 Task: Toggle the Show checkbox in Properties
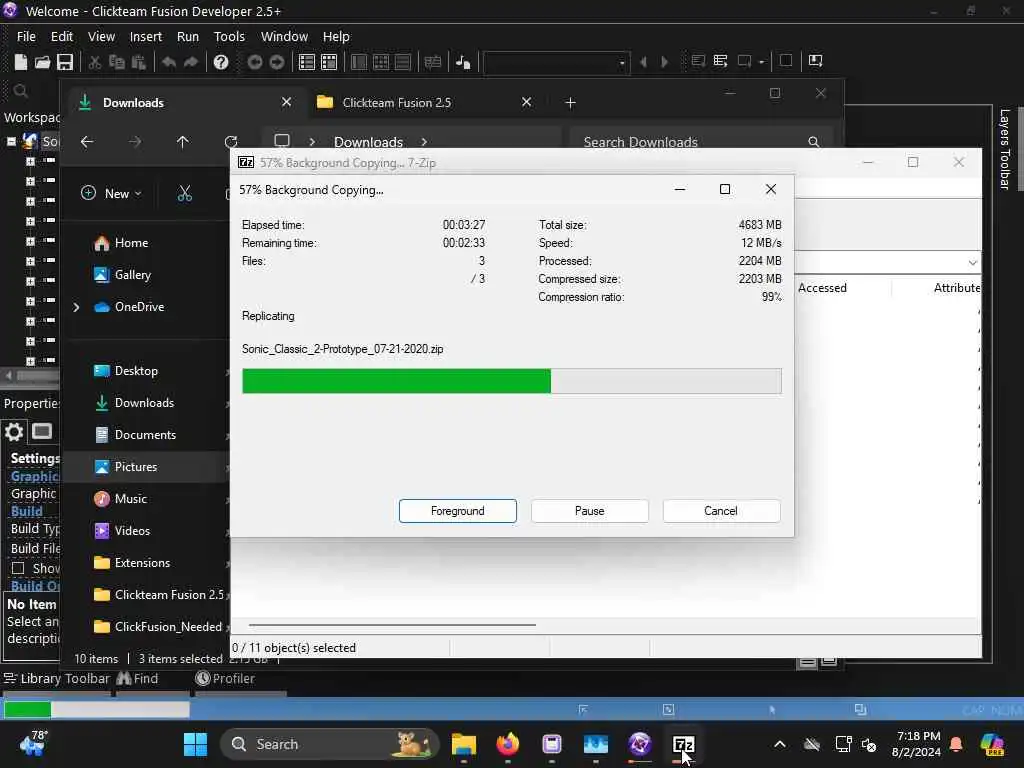click(x=18, y=568)
